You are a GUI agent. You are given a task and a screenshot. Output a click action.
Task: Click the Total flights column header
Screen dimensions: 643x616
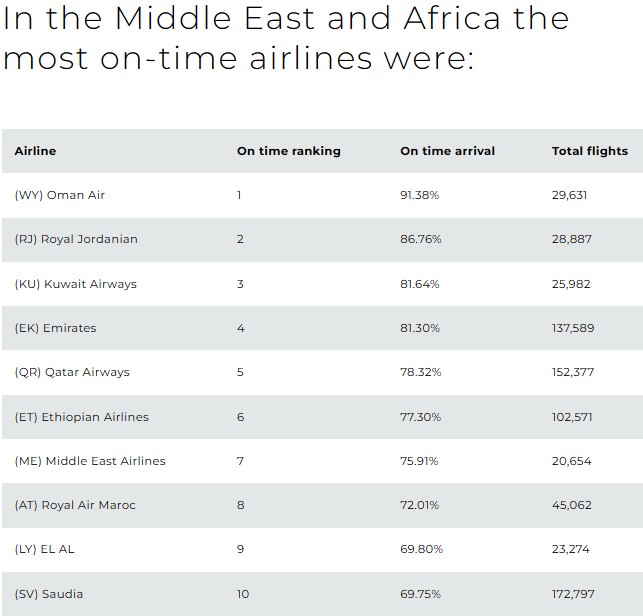point(590,151)
